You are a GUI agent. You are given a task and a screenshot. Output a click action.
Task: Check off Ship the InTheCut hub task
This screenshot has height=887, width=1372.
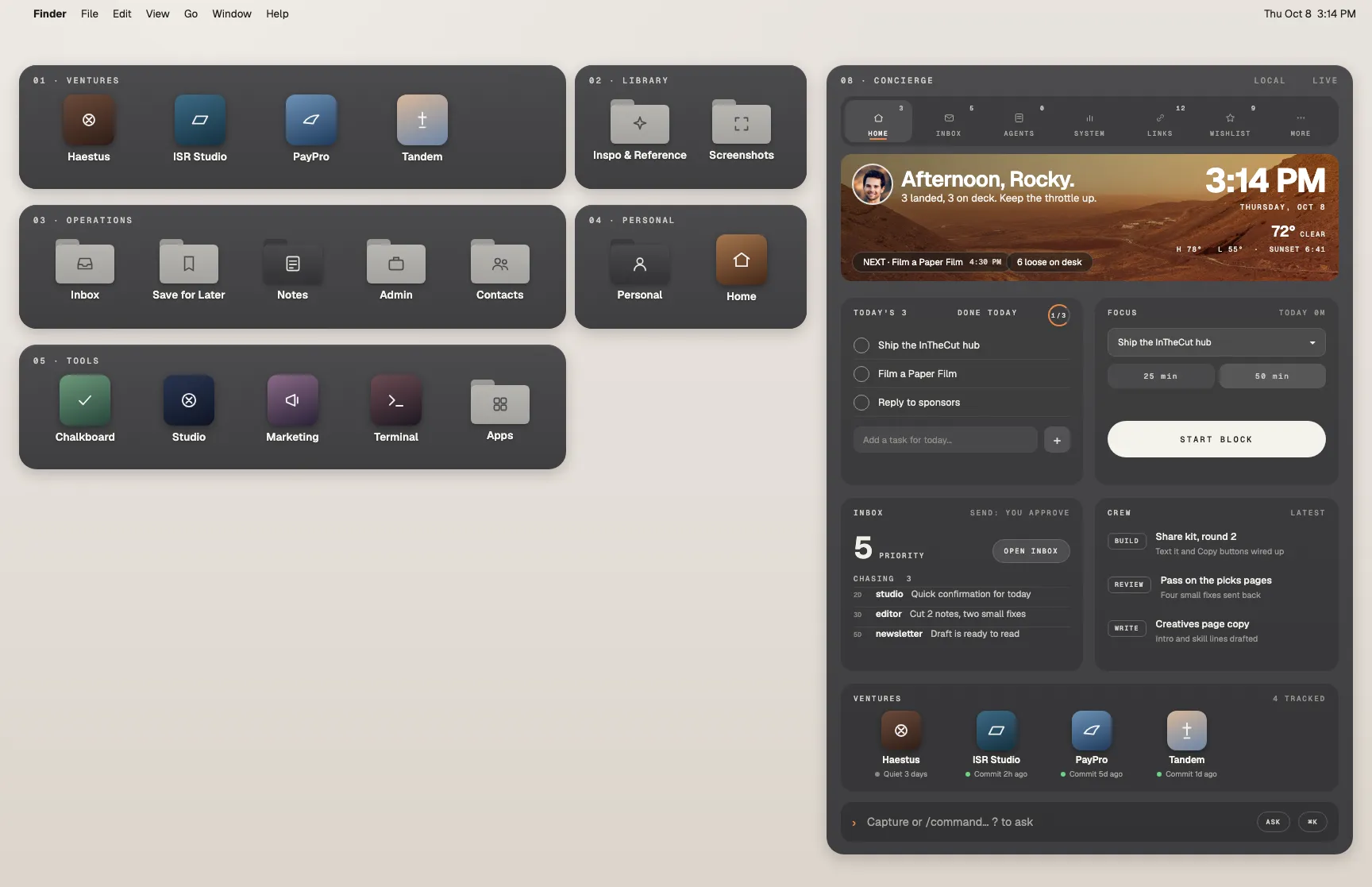pyautogui.click(x=861, y=345)
